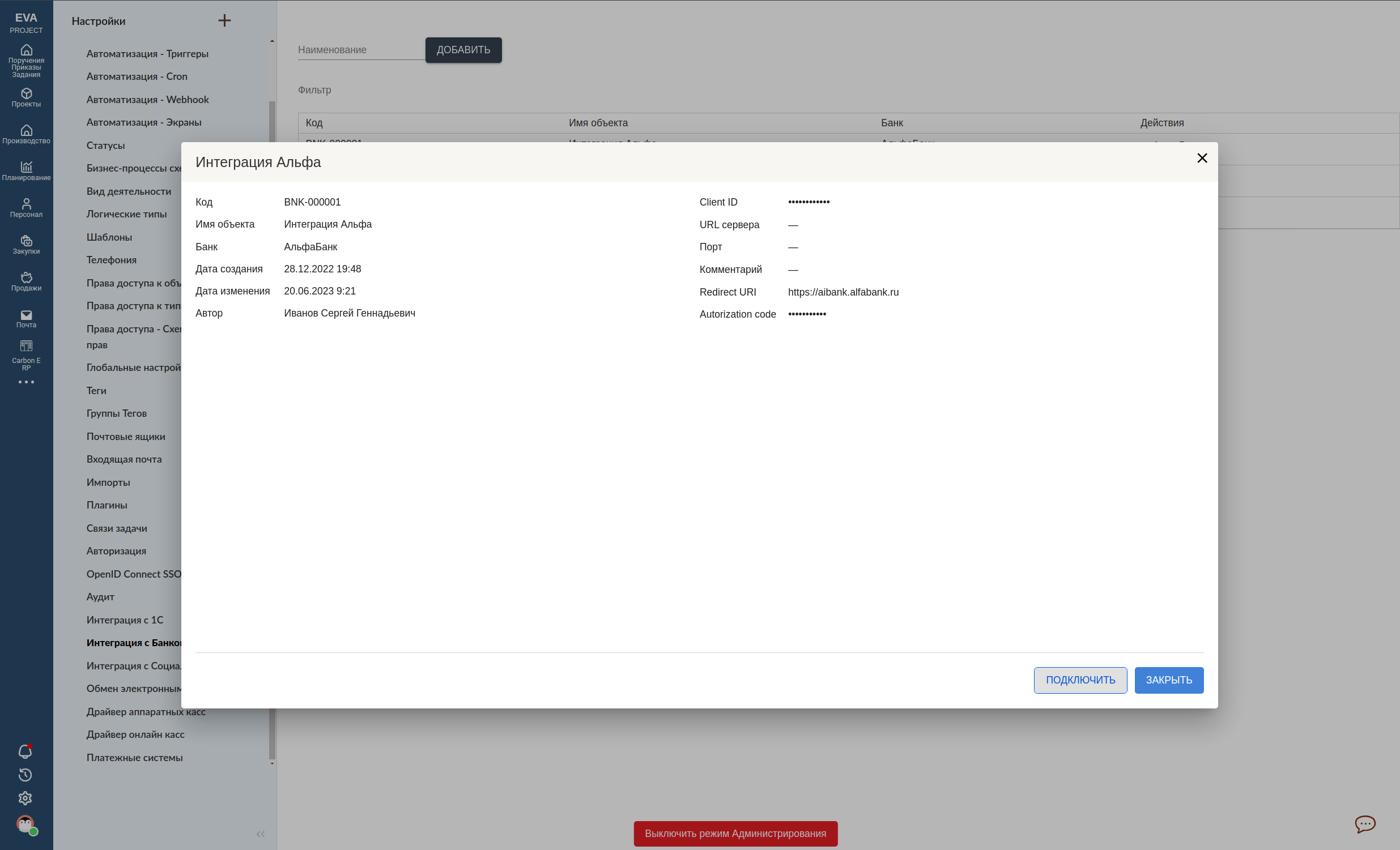Close the Интеграция Альфа dialog with X
The image size is (1400, 850).
[x=1202, y=158]
